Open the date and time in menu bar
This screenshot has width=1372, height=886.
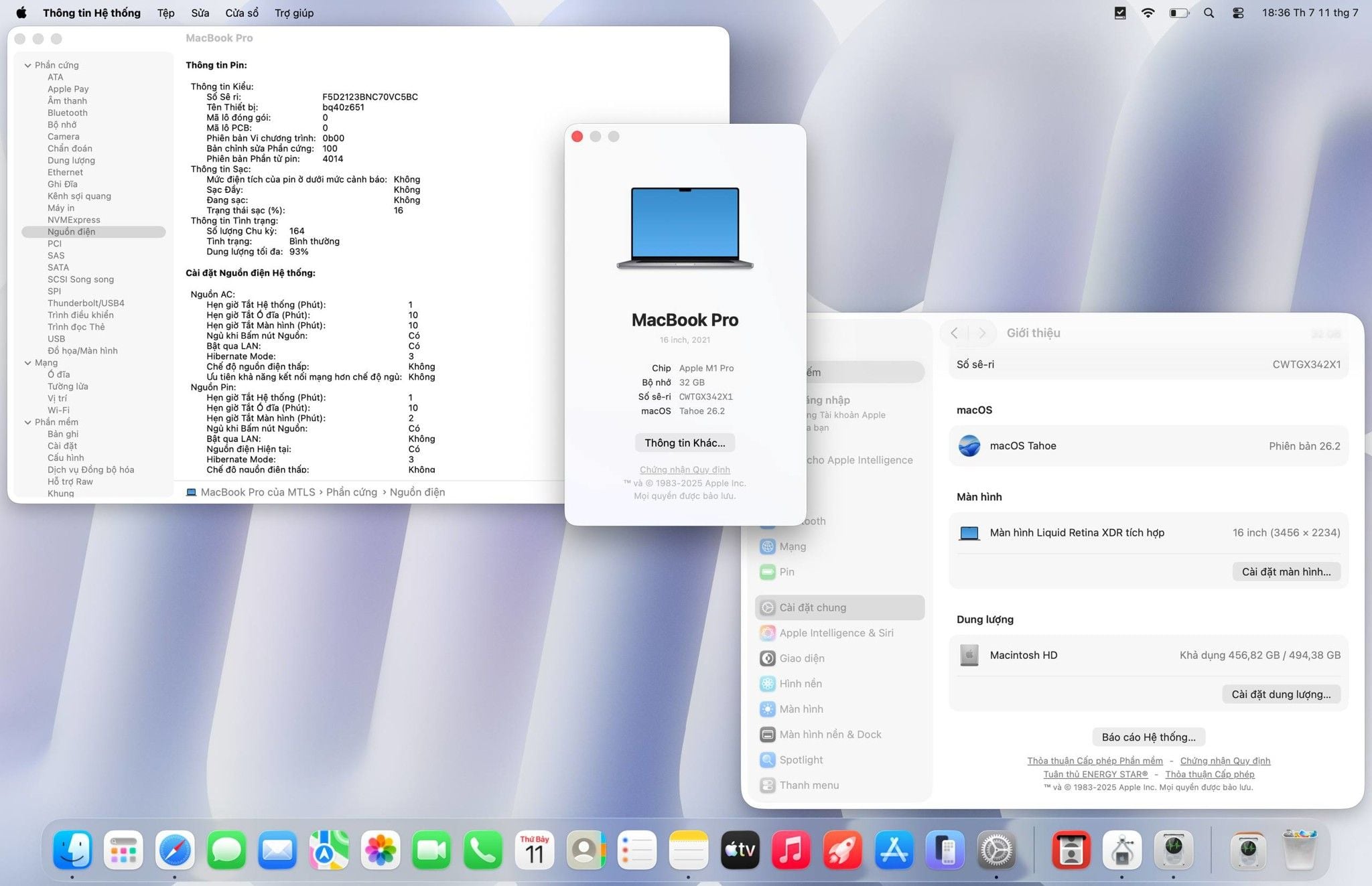pyautogui.click(x=1310, y=13)
